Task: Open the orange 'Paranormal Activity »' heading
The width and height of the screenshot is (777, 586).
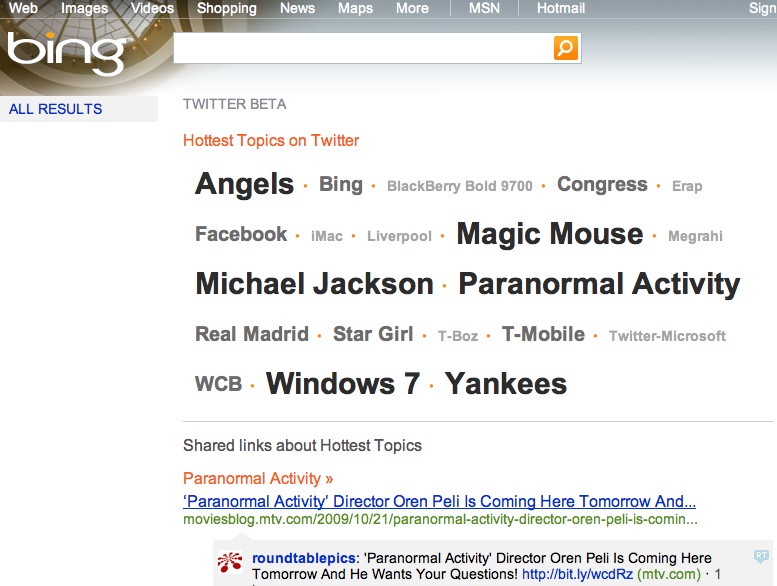Action: coord(258,479)
